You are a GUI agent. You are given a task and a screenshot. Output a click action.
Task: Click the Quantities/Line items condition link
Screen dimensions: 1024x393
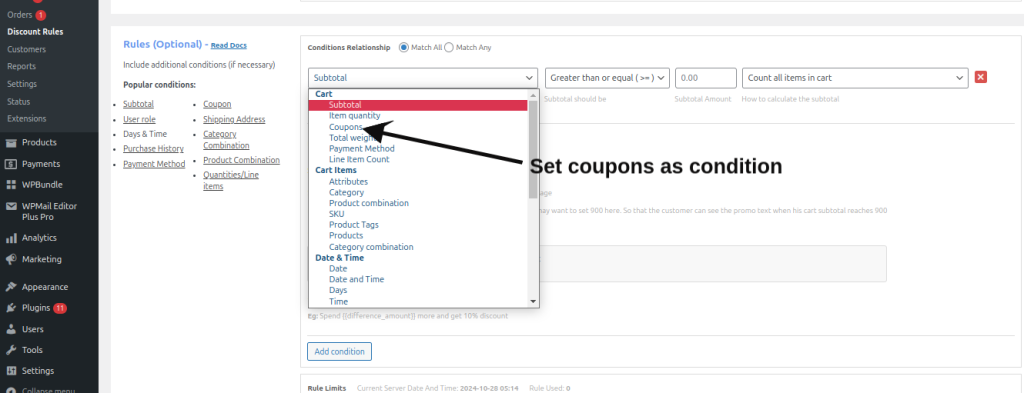click(231, 180)
